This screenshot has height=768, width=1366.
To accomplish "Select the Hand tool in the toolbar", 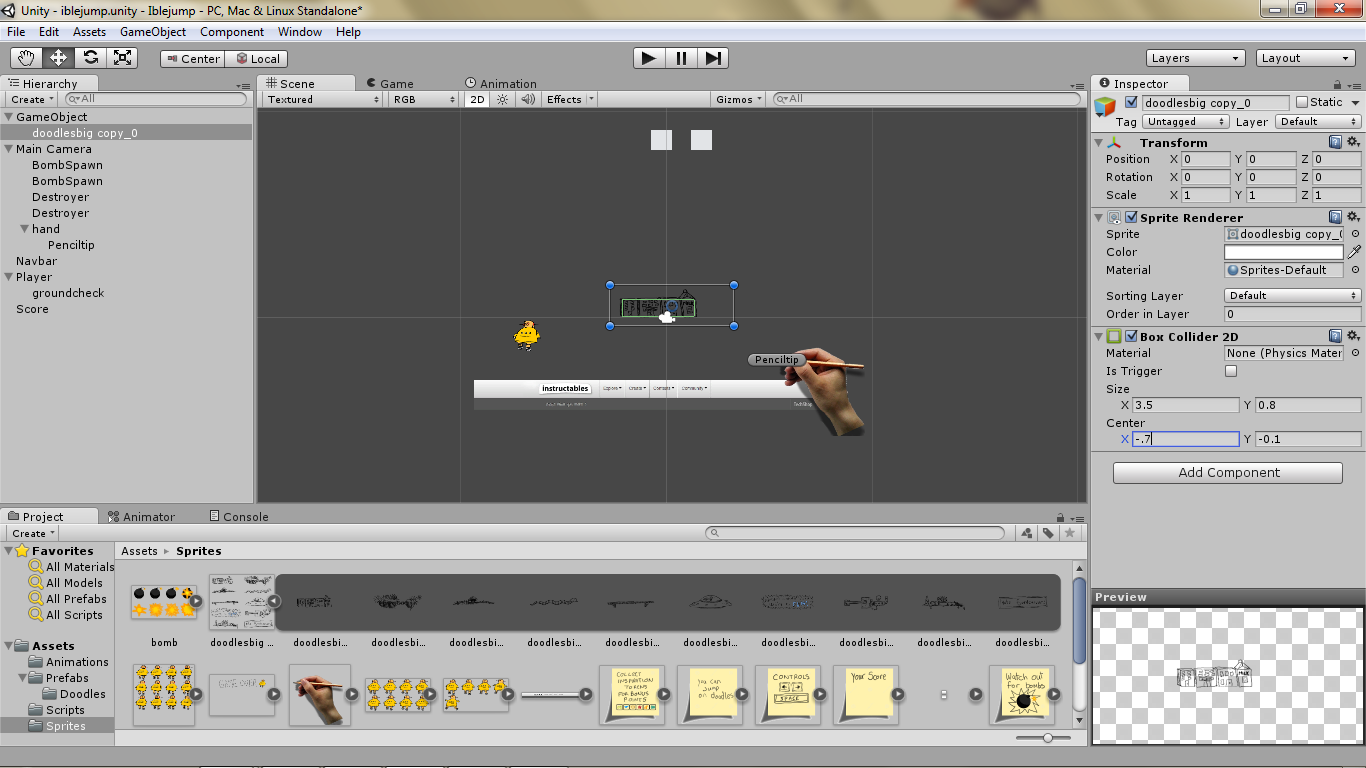I will click(x=27, y=58).
